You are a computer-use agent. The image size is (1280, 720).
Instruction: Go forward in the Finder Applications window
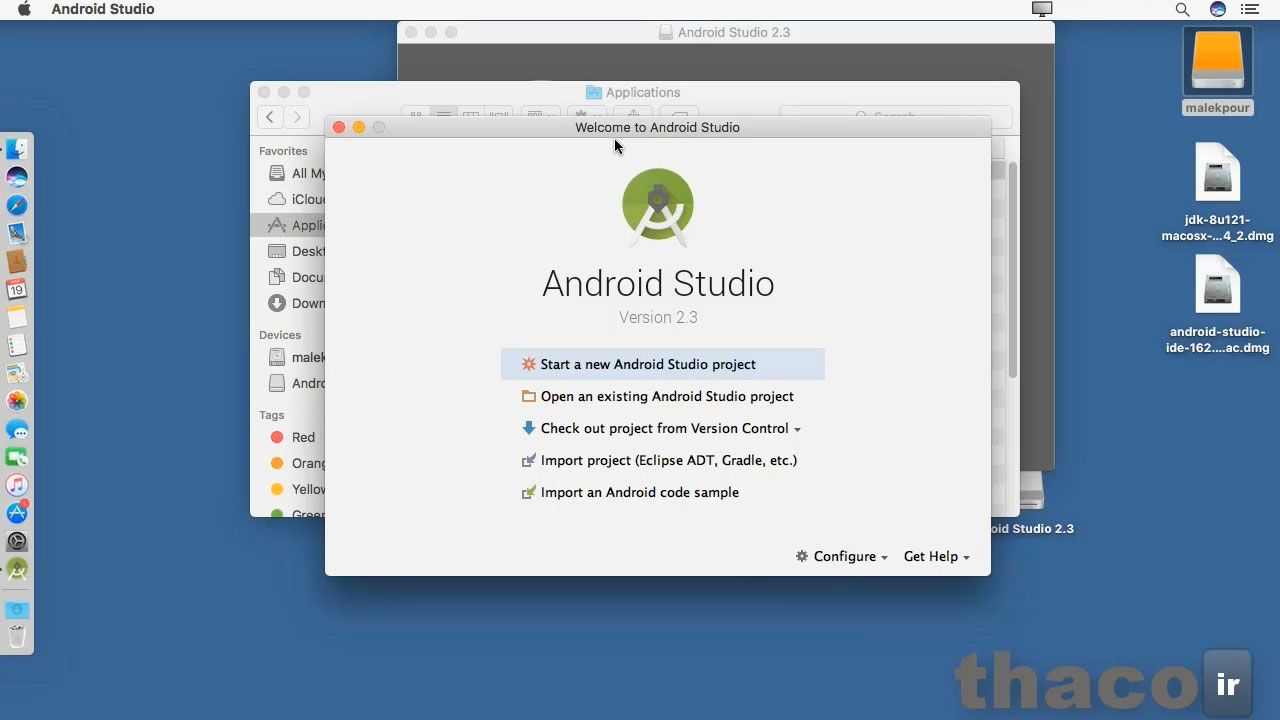coord(296,117)
